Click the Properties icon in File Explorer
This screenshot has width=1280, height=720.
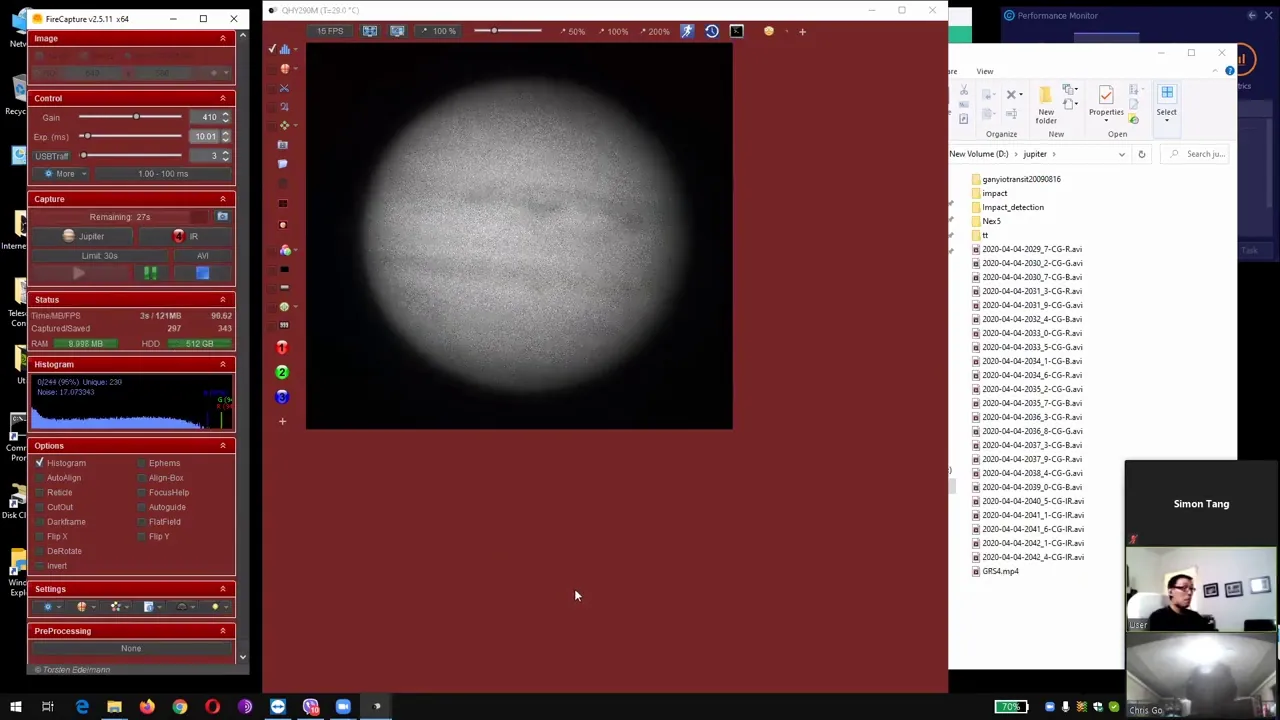[x=1106, y=102]
